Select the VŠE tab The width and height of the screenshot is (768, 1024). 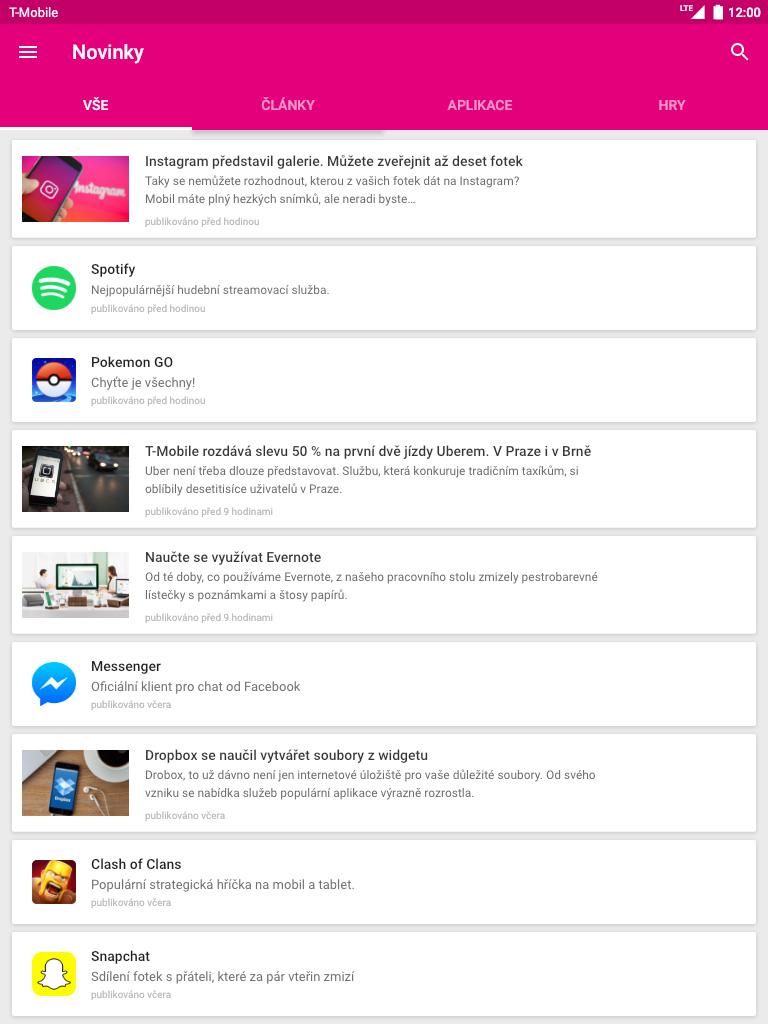96,105
